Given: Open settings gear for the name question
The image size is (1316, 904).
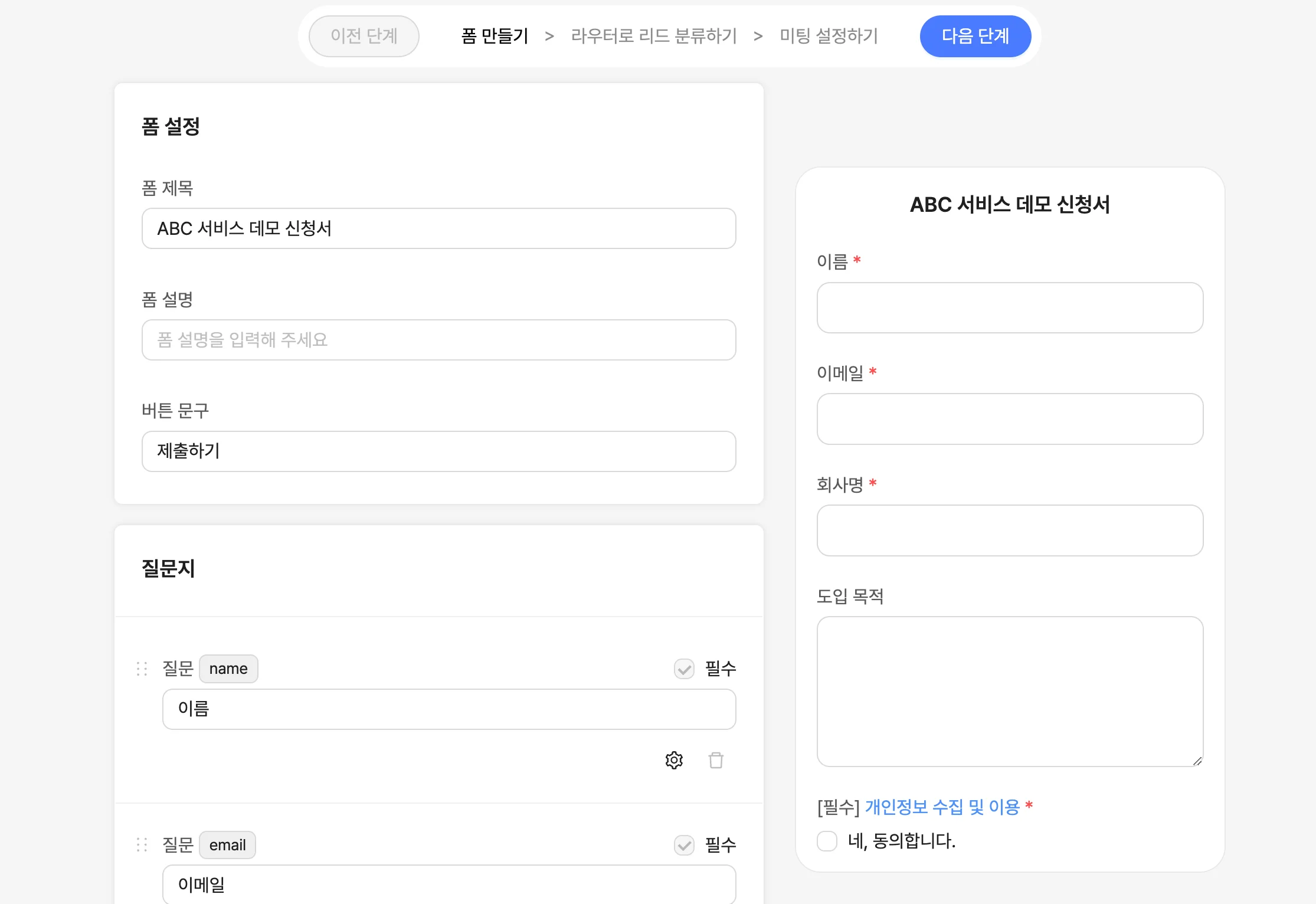Looking at the screenshot, I should [x=674, y=760].
